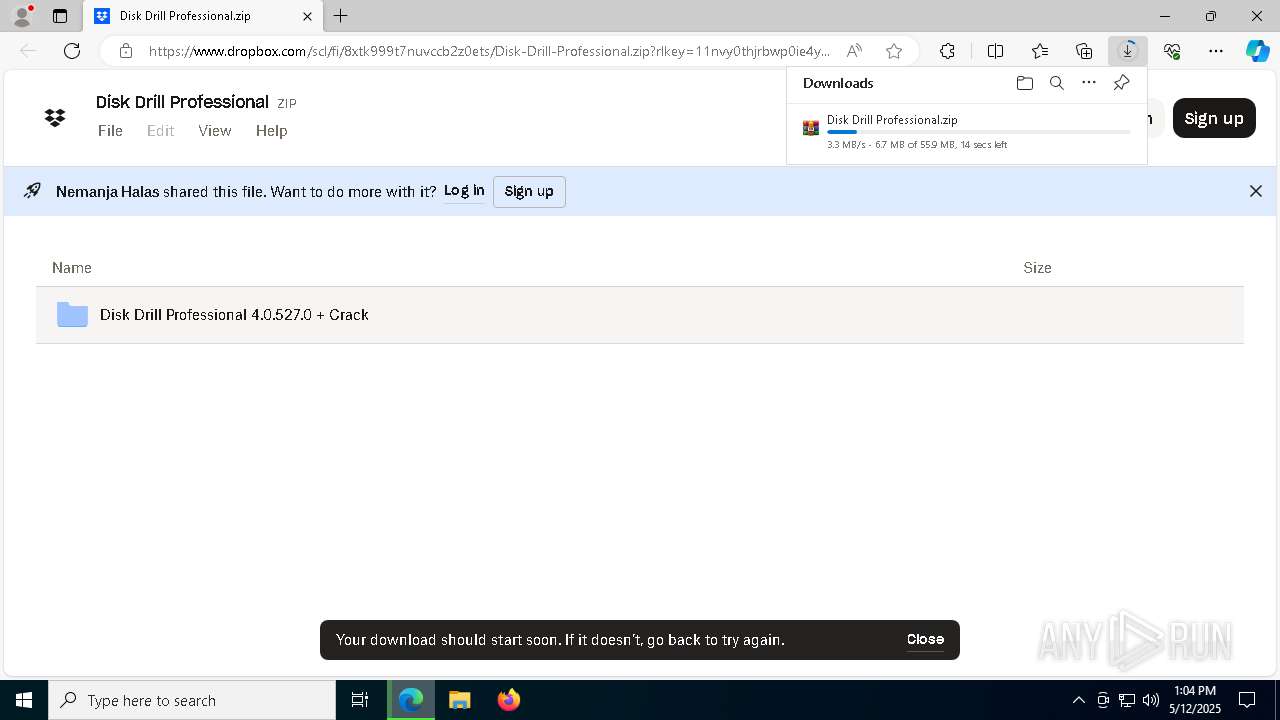The width and height of the screenshot is (1280, 720).
Task: Open Browser essentials heart icon
Action: (x=1172, y=51)
